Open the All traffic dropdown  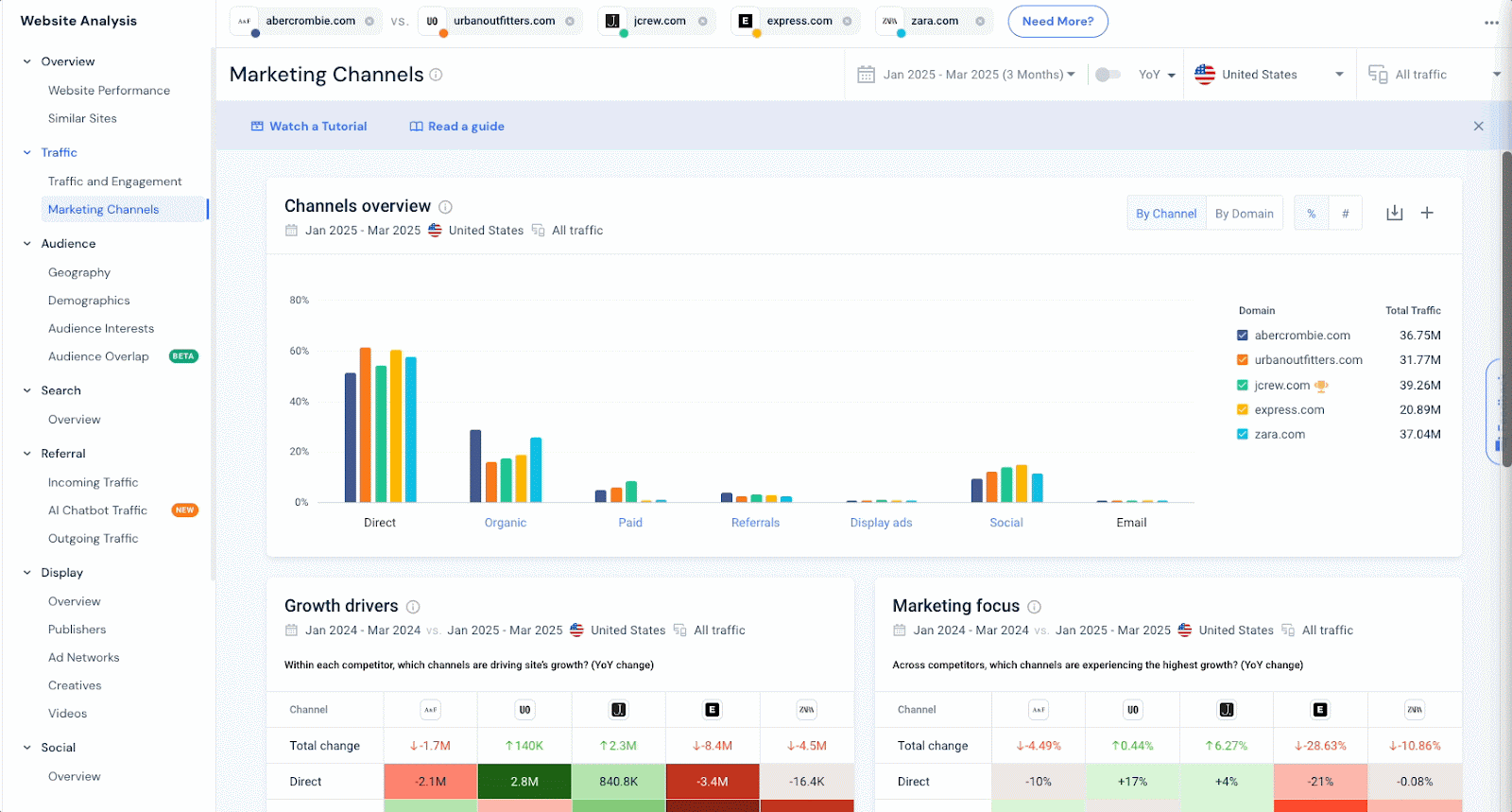1435,75
